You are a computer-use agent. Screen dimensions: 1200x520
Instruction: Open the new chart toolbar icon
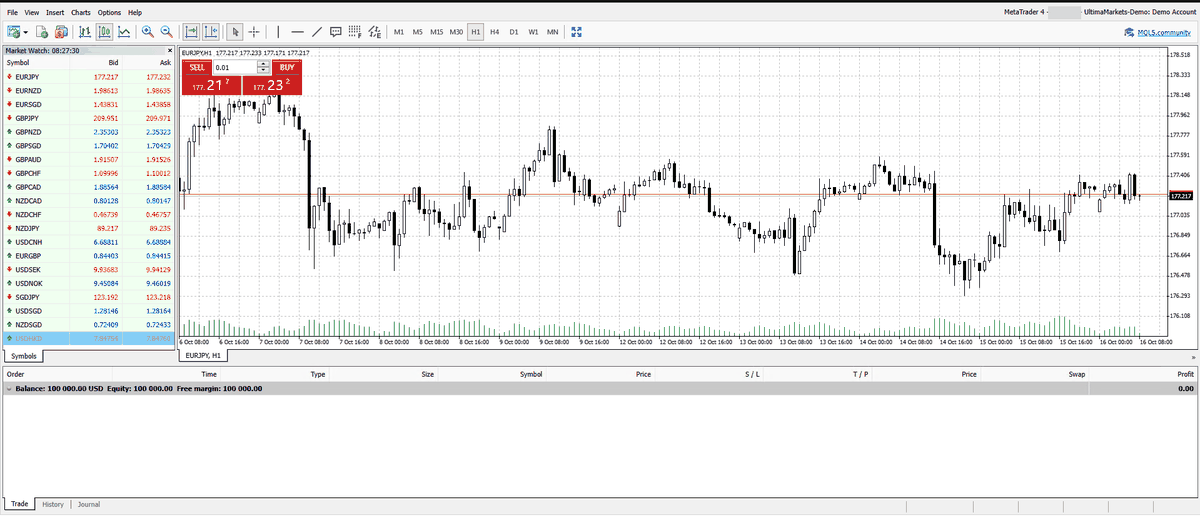(x=14, y=32)
